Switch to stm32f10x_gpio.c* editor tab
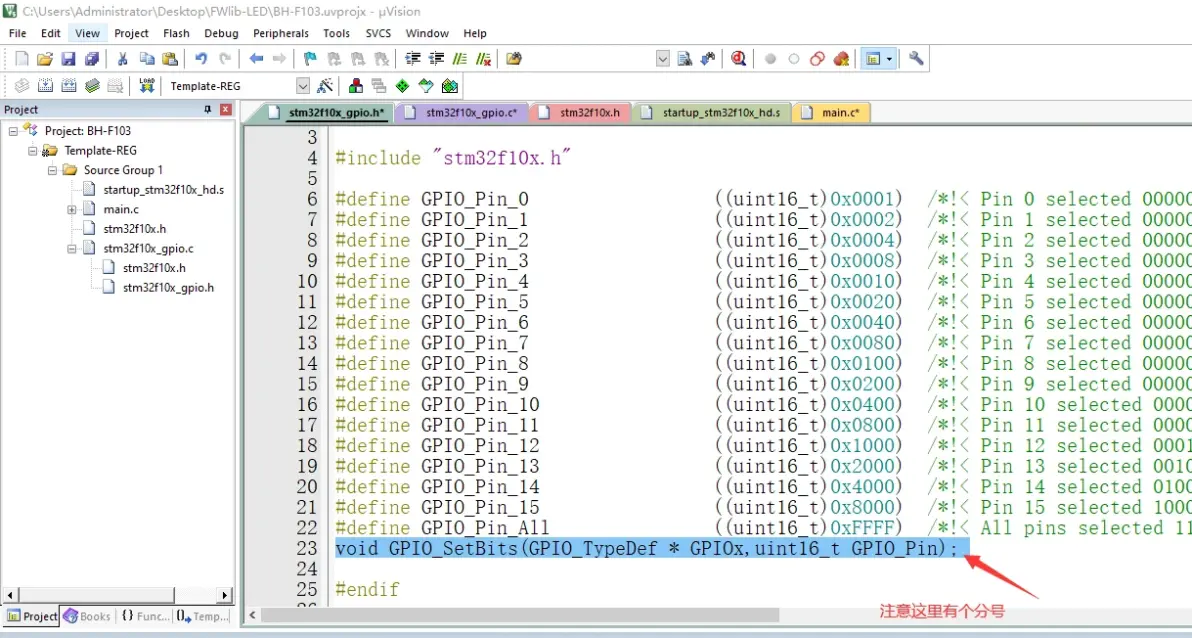This screenshot has width=1192, height=638. 462,113
